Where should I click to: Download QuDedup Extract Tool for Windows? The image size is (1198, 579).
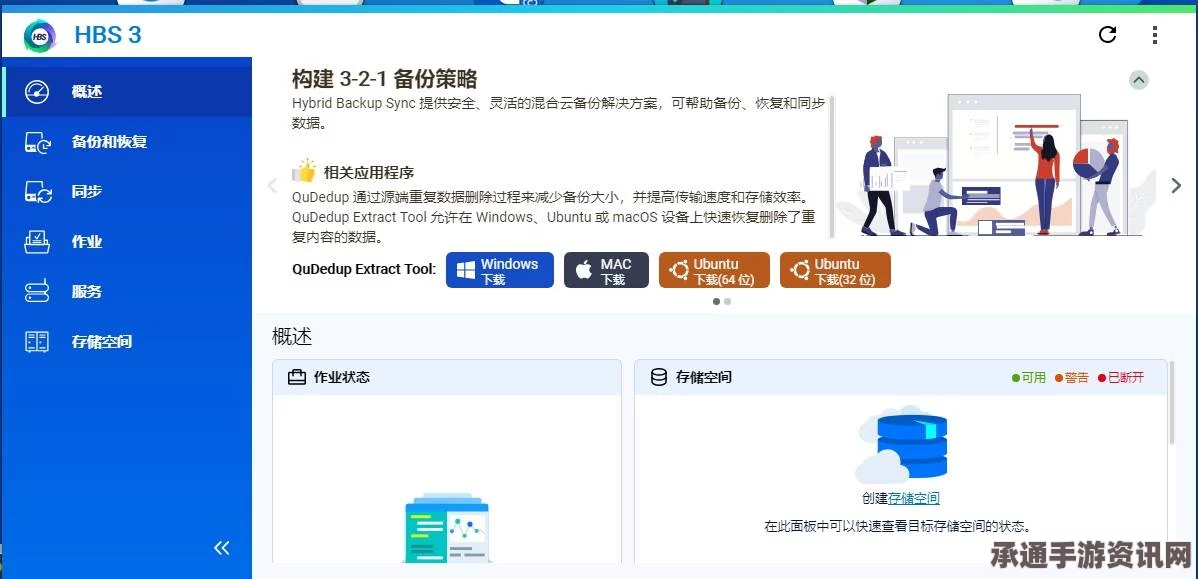click(x=500, y=270)
